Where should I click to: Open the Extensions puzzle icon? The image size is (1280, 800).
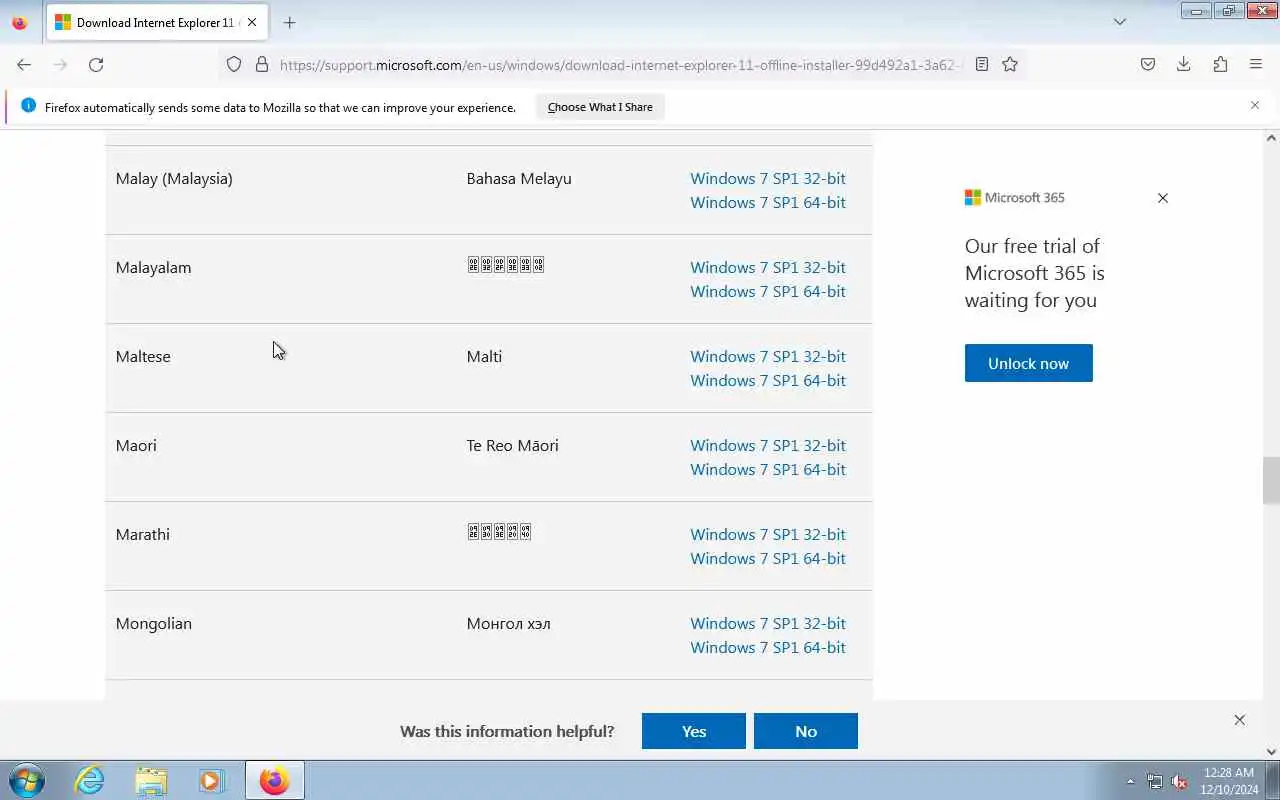pyautogui.click(x=1220, y=64)
